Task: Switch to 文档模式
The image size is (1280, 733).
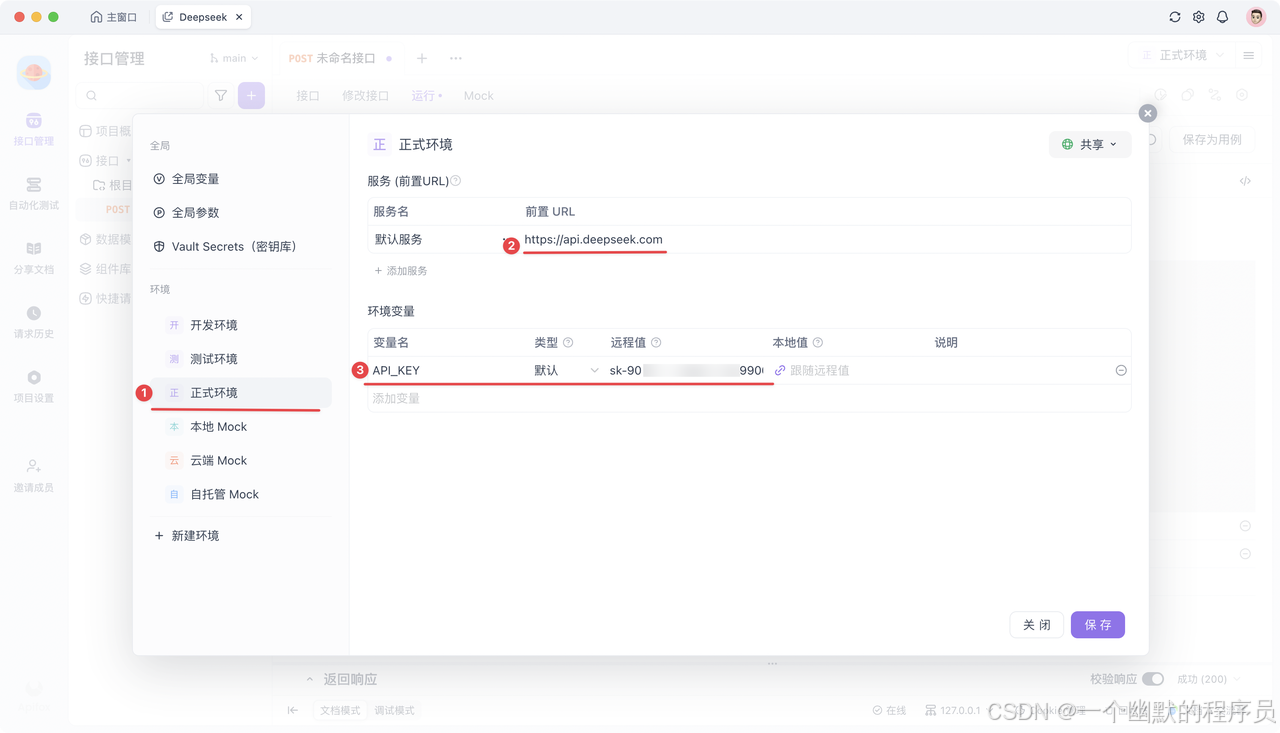Action: coord(340,710)
